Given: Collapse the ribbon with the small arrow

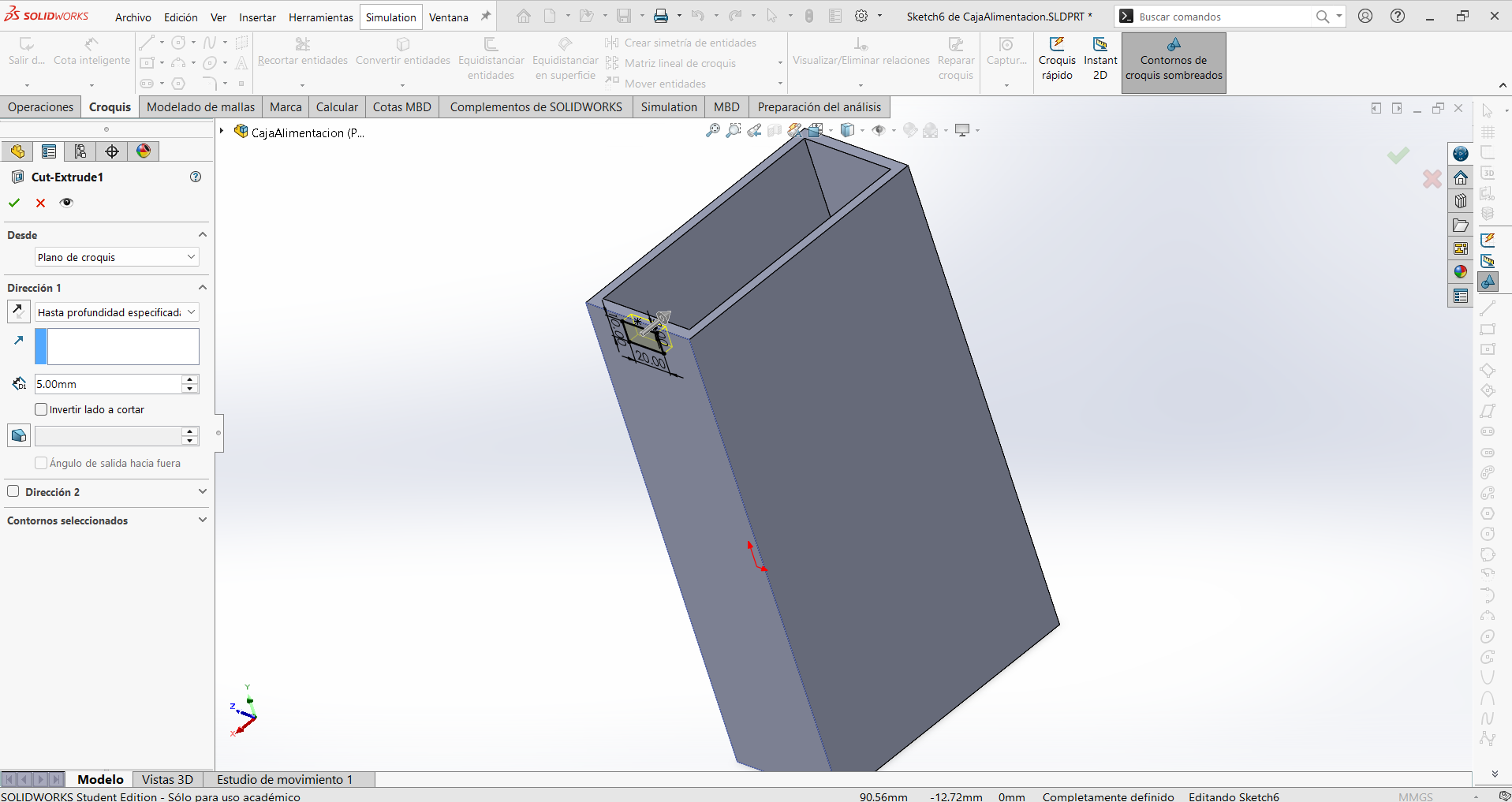Looking at the screenshot, I should [1503, 85].
